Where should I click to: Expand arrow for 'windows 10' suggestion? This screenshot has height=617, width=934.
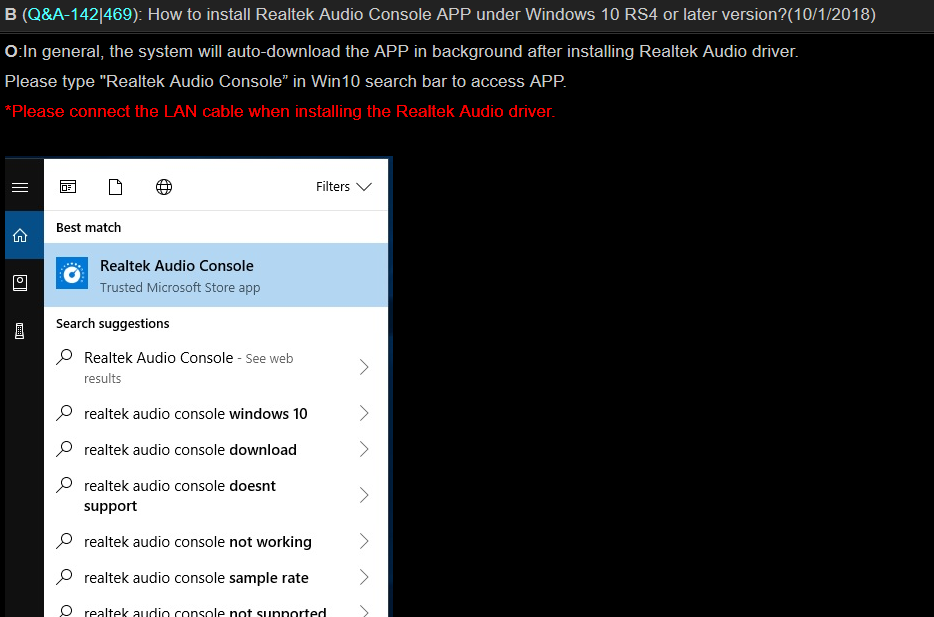point(365,413)
